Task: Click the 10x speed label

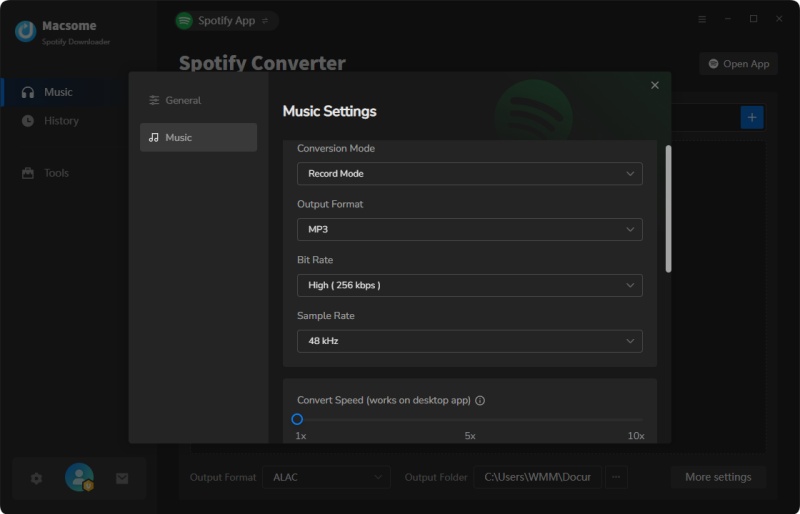Action: (x=636, y=436)
